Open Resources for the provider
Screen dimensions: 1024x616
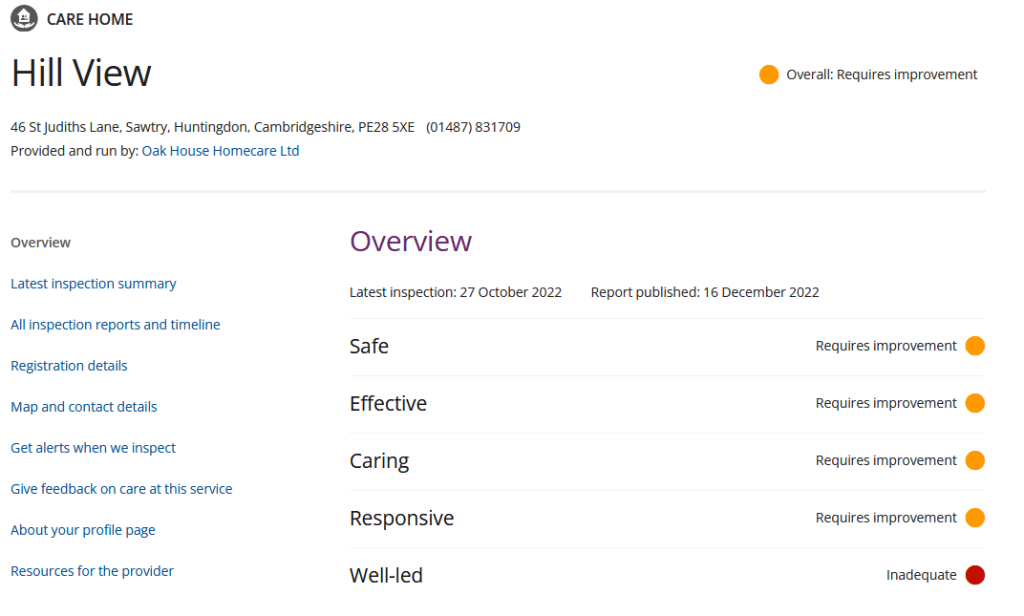[92, 571]
